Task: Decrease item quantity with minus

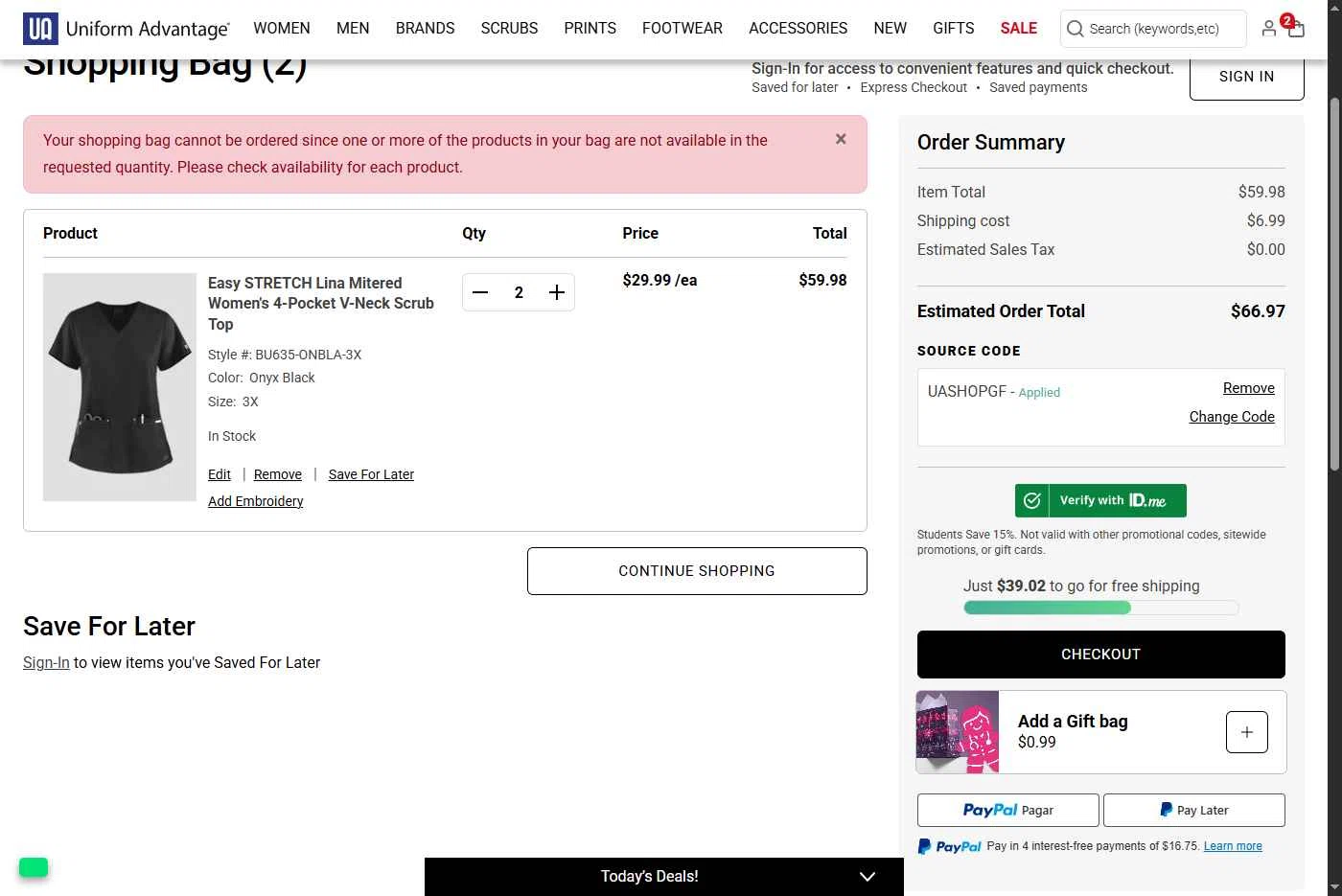Action: point(481,292)
